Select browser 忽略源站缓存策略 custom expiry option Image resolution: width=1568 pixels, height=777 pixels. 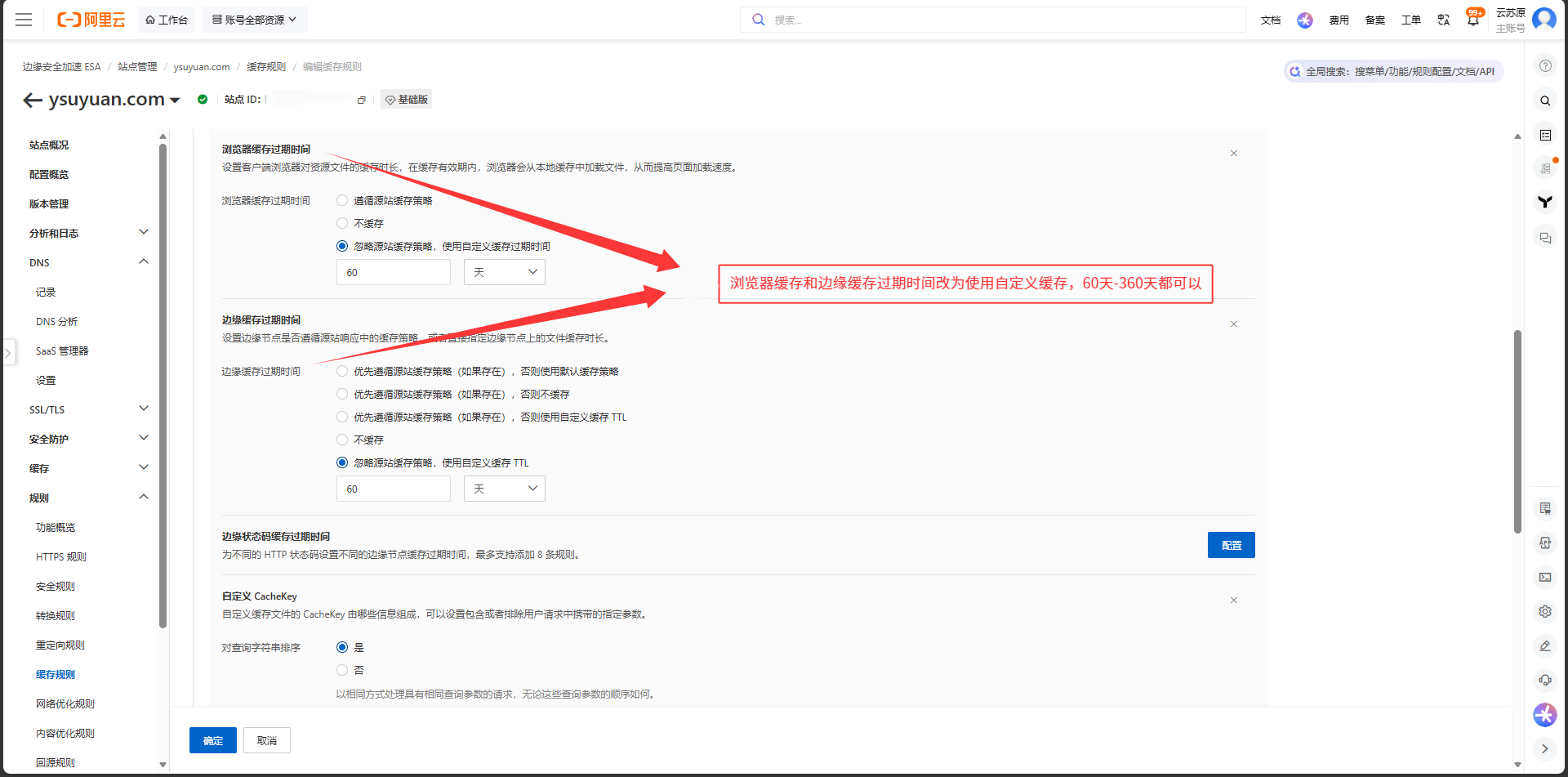tap(342, 246)
